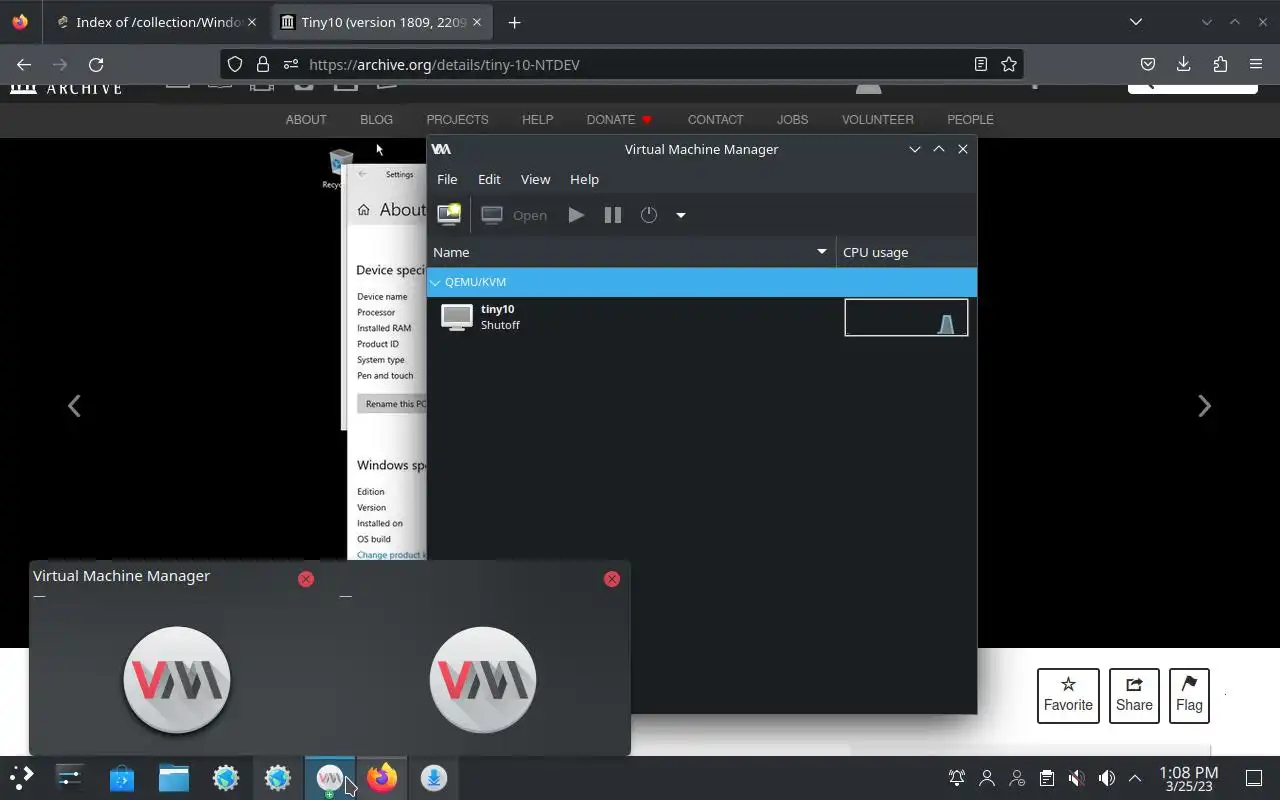Open the BLOG link on archive.org
Image resolution: width=1280 pixels, height=800 pixels.
(376, 119)
